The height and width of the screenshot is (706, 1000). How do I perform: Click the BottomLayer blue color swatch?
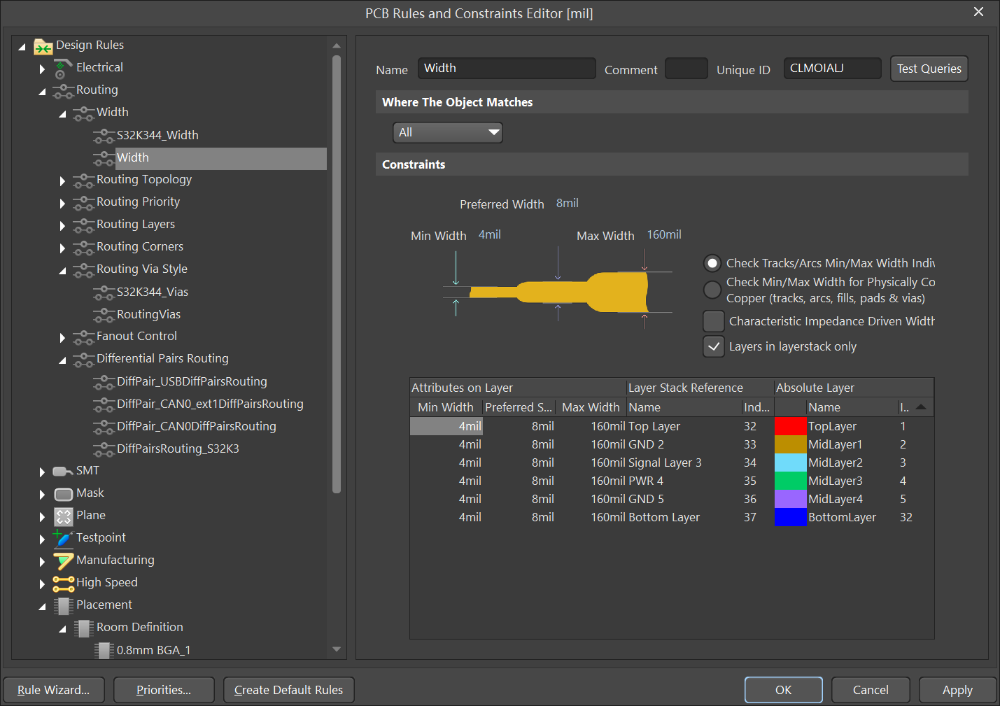pyautogui.click(x=789, y=517)
